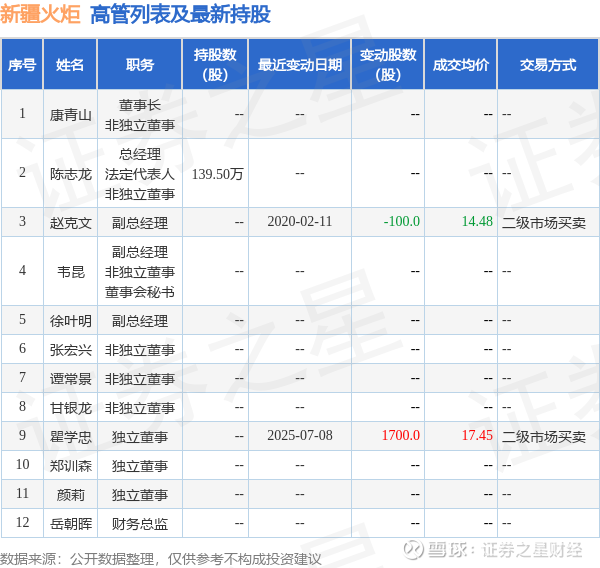This screenshot has height=568, width=600.
Task: Click the 财务总监 position cell
Action: point(140,524)
